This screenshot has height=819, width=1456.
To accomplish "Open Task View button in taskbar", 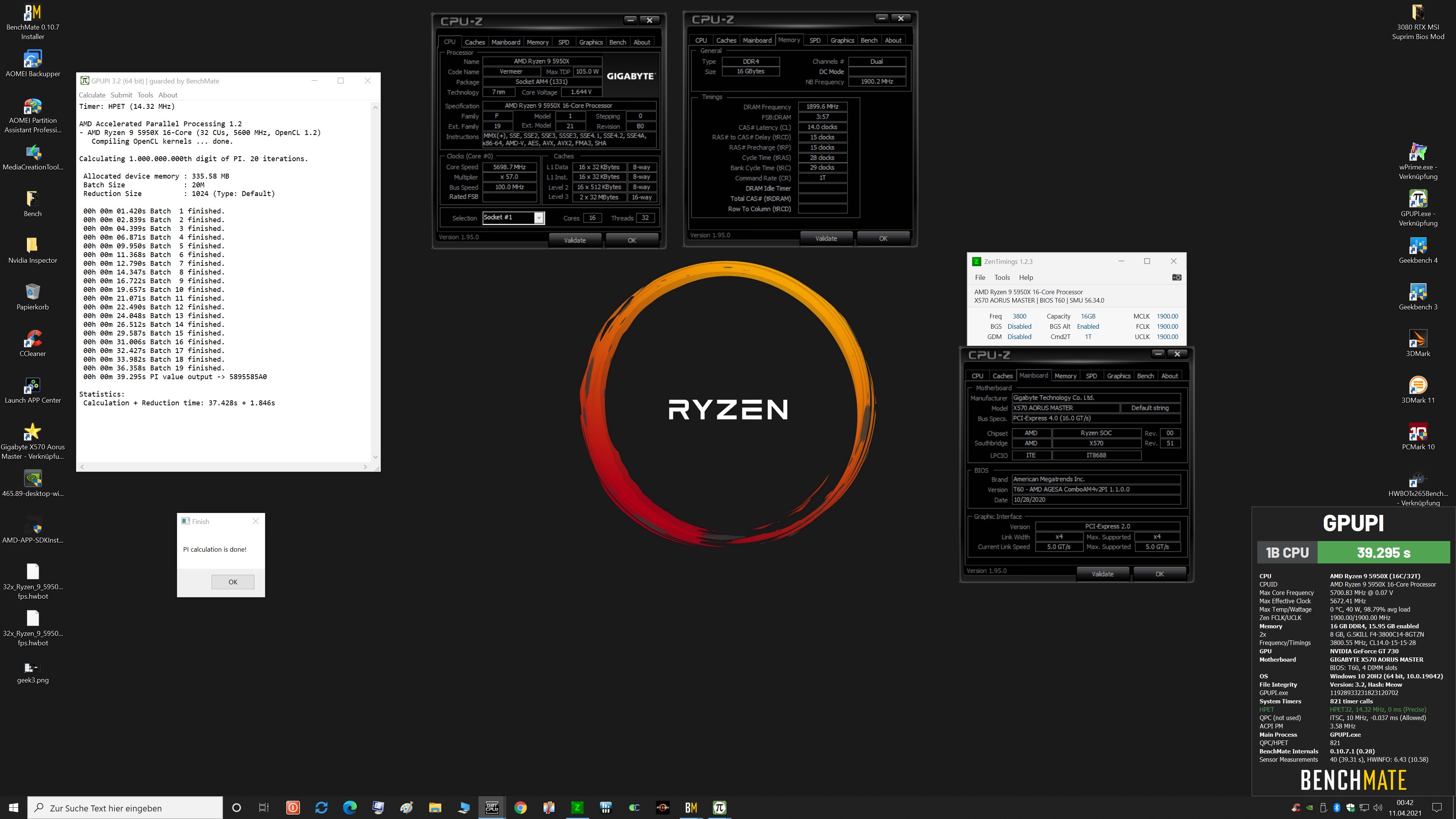I will (264, 808).
